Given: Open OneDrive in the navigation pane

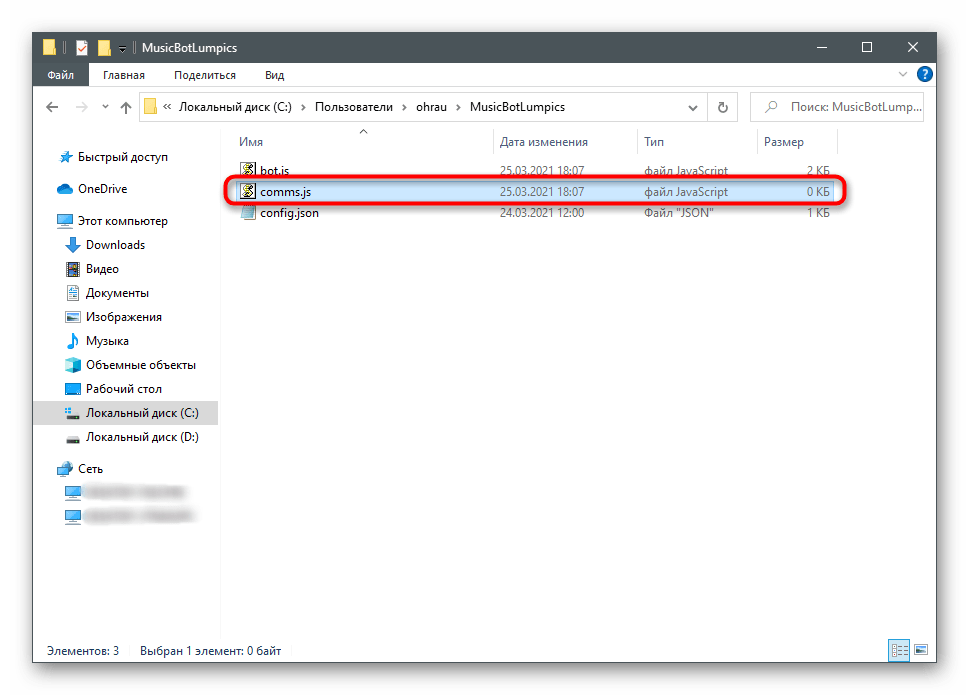Looking at the screenshot, I should [x=102, y=189].
